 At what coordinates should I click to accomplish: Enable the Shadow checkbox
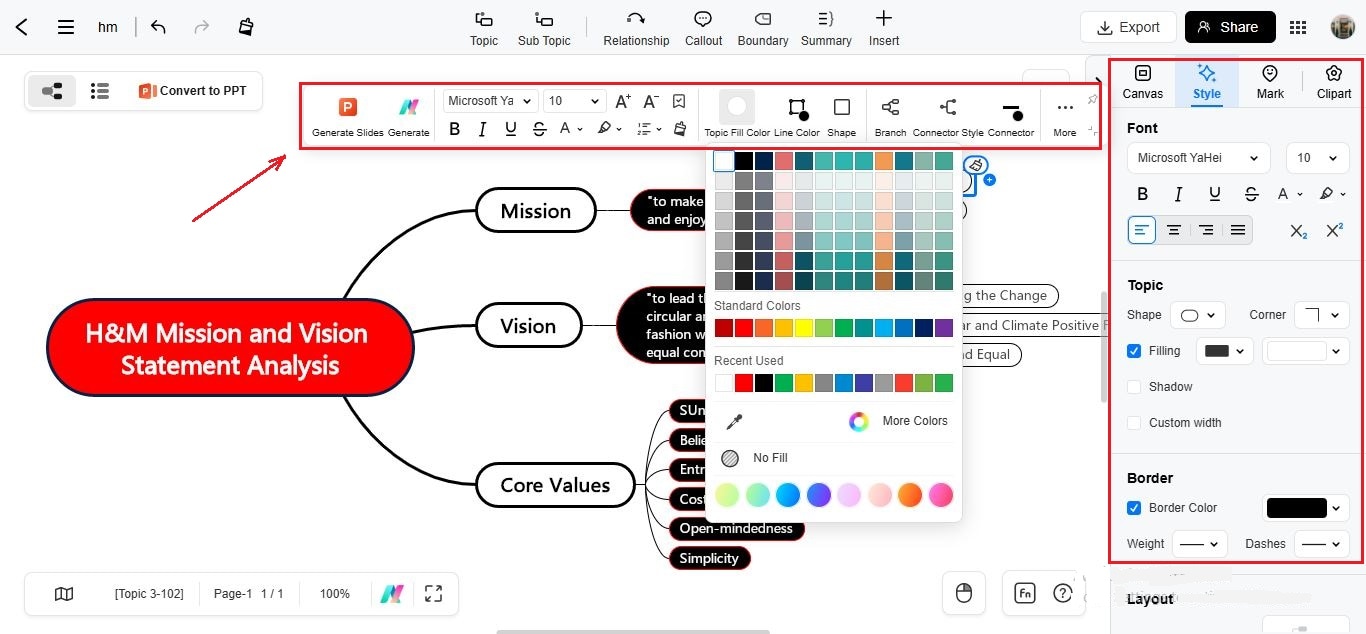coord(1134,387)
